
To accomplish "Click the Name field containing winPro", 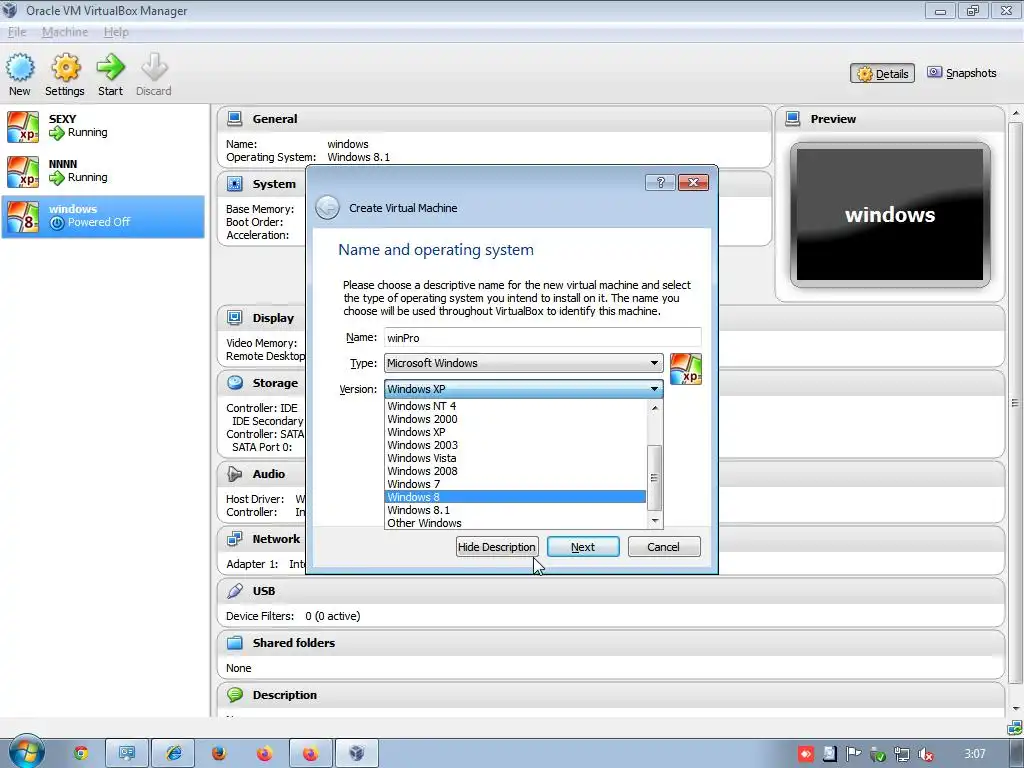I will click(543, 338).
